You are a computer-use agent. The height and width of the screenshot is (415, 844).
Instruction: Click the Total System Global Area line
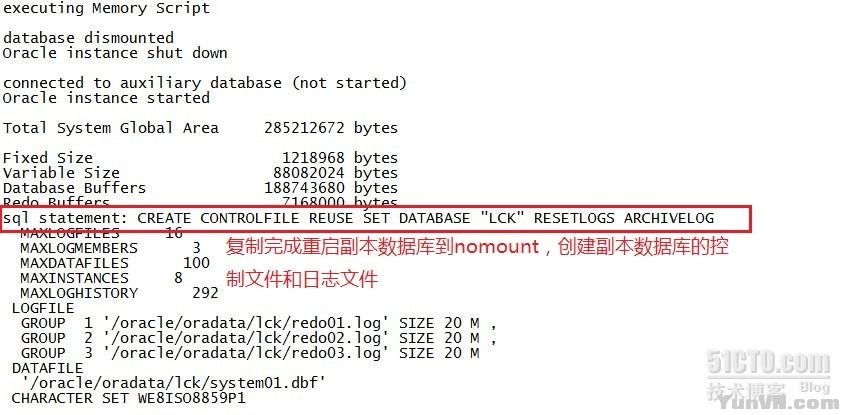tap(200, 128)
